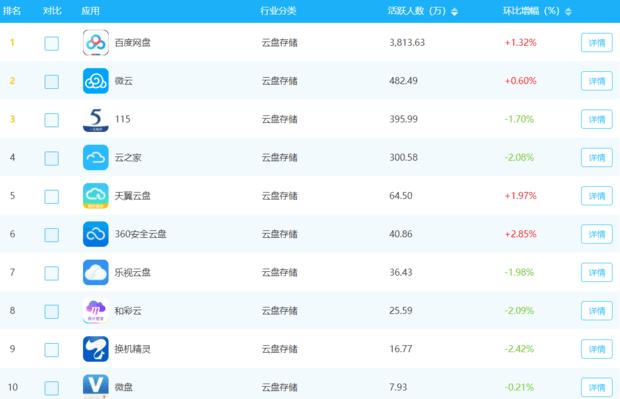This screenshot has width=620, height=399.
Task: Click the 云之家 app icon
Action: [x=96, y=157]
